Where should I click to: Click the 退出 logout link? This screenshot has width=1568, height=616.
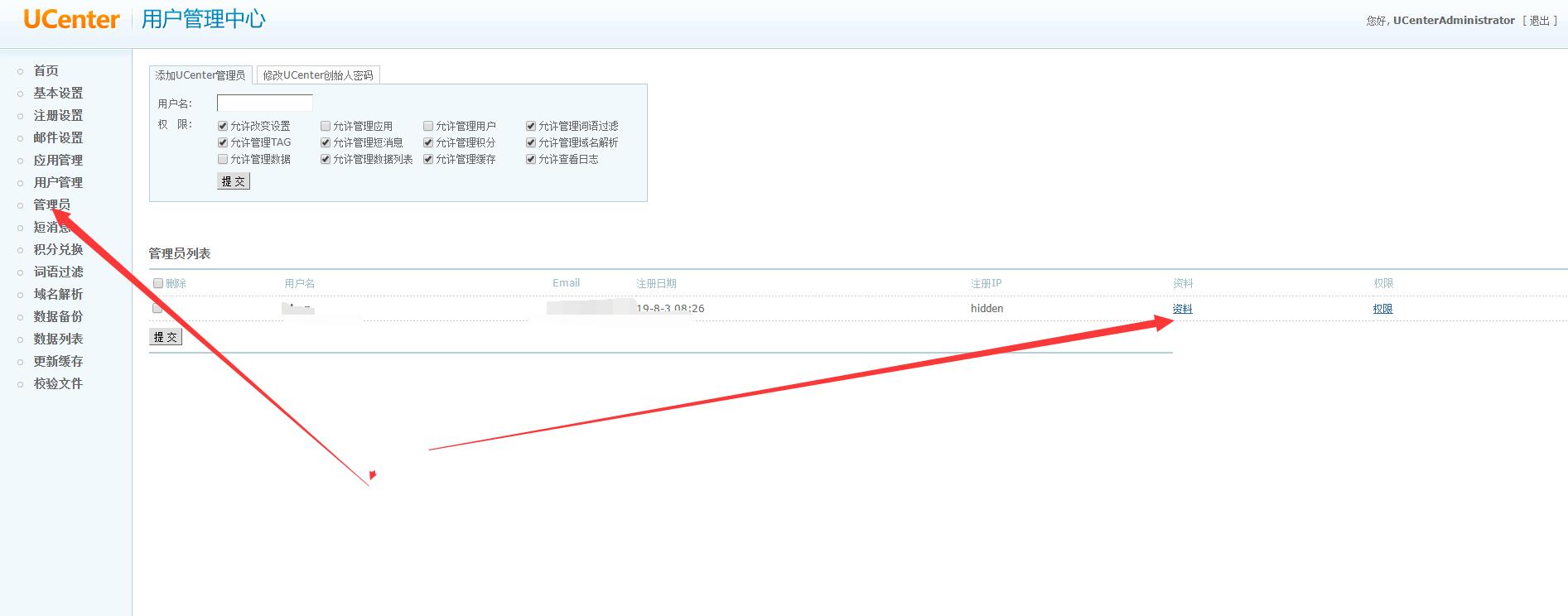tap(1539, 21)
